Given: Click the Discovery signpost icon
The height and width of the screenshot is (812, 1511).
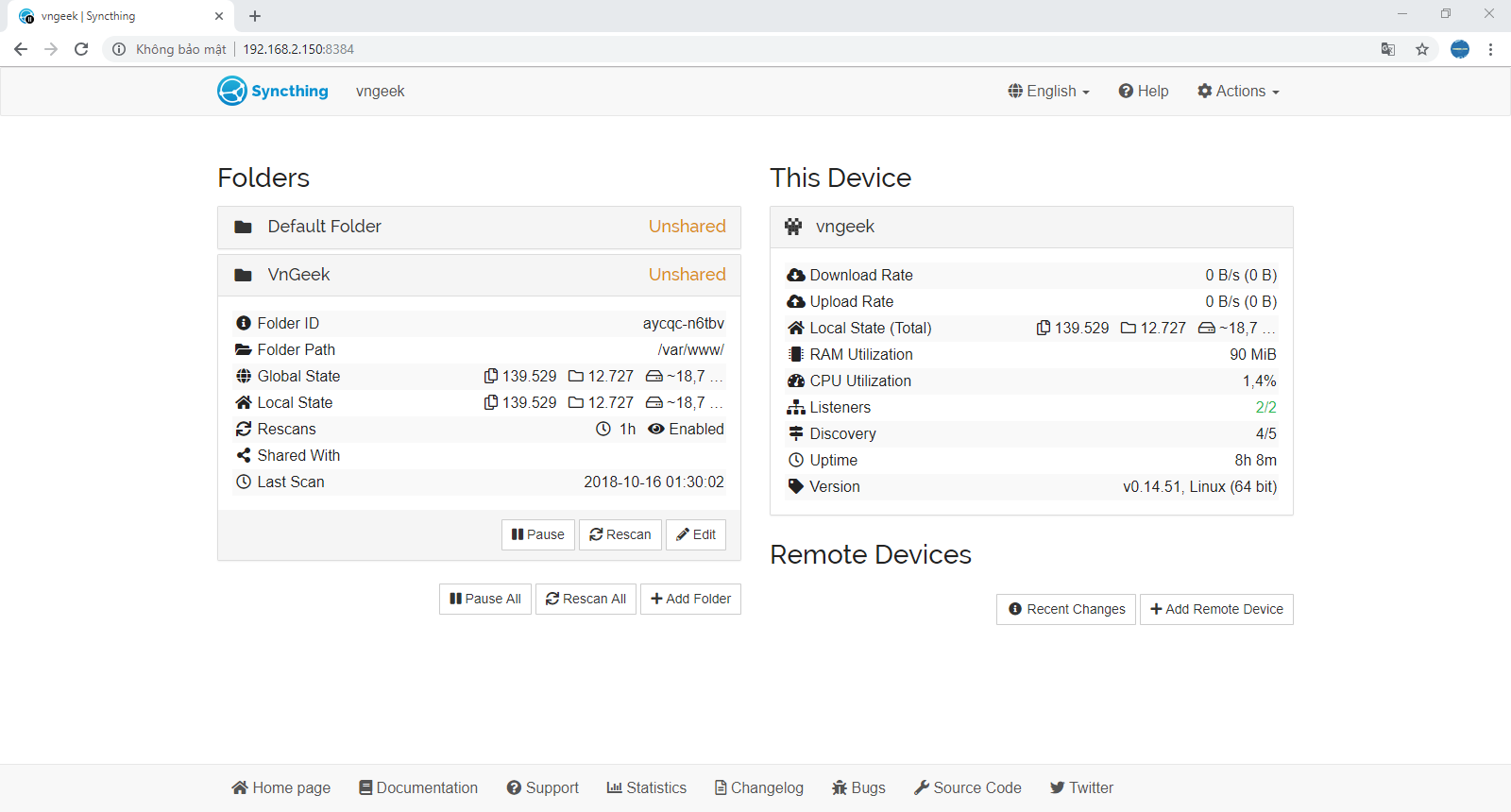Looking at the screenshot, I should (796, 433).
